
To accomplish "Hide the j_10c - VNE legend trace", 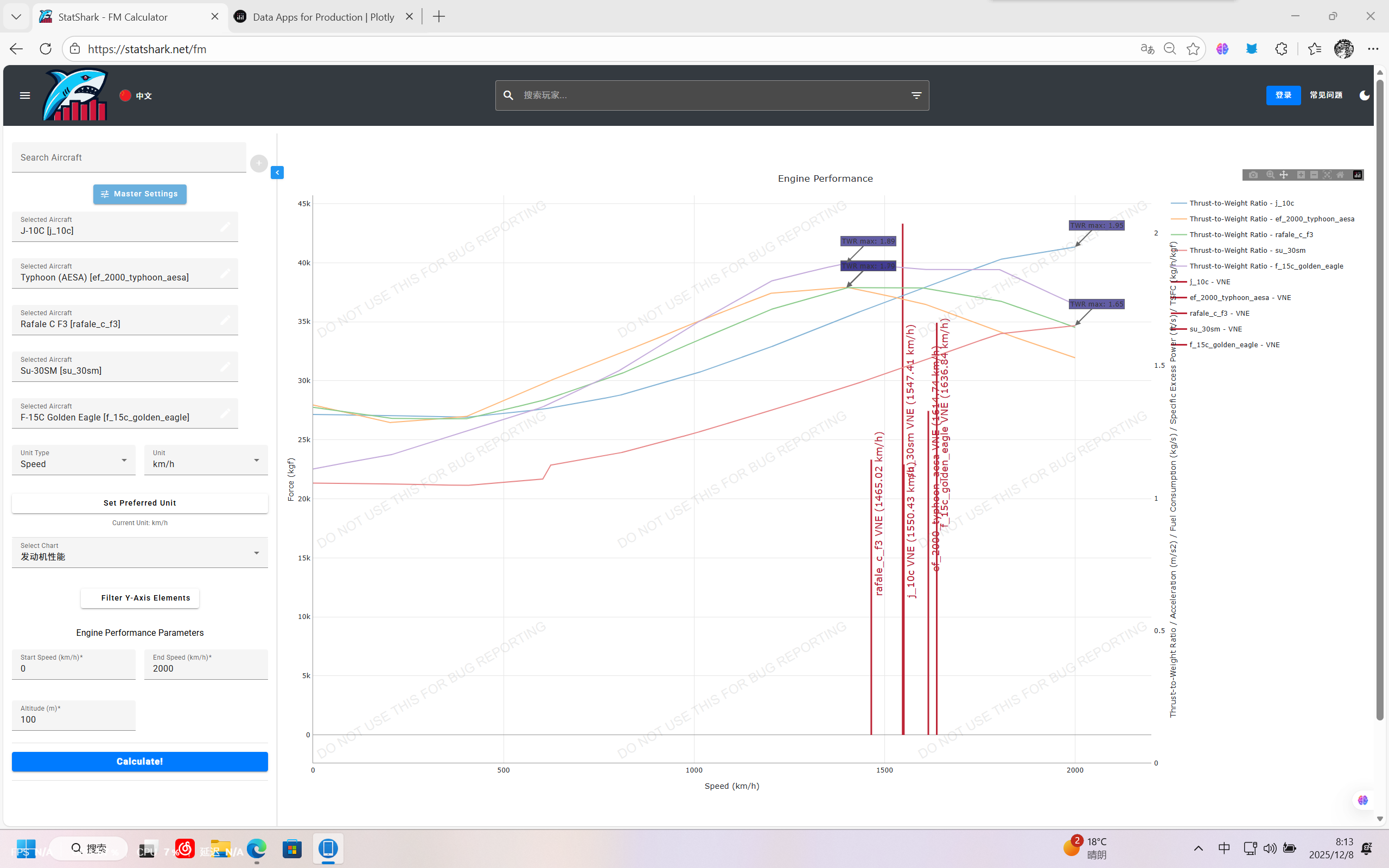I will (1209, 282).
